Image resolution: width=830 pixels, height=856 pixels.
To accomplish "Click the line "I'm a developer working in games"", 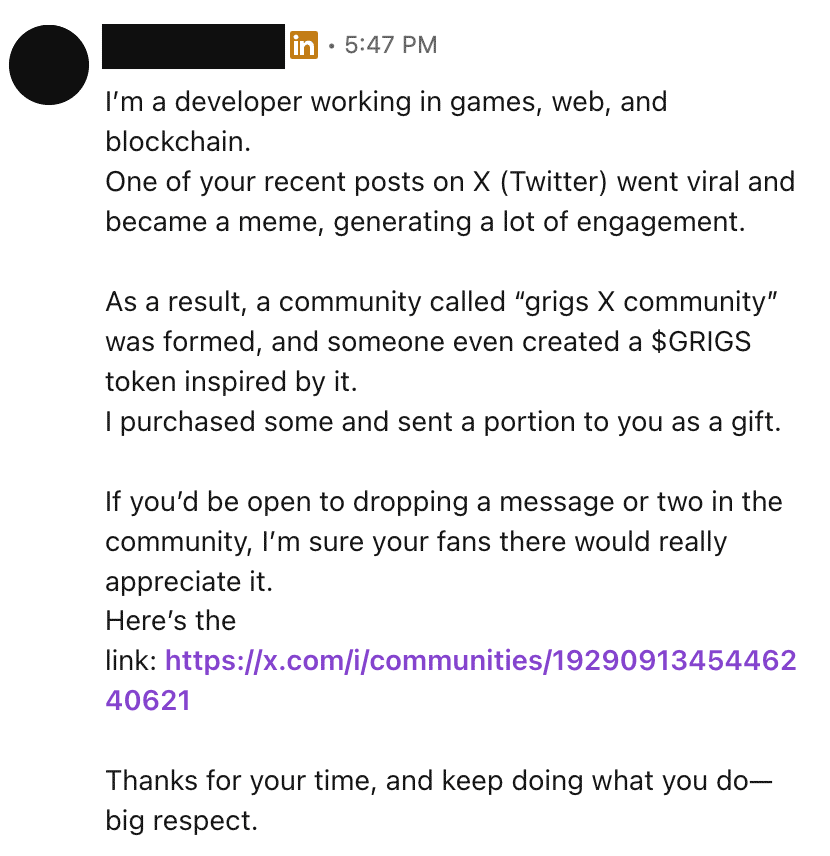I will (386, 102).
